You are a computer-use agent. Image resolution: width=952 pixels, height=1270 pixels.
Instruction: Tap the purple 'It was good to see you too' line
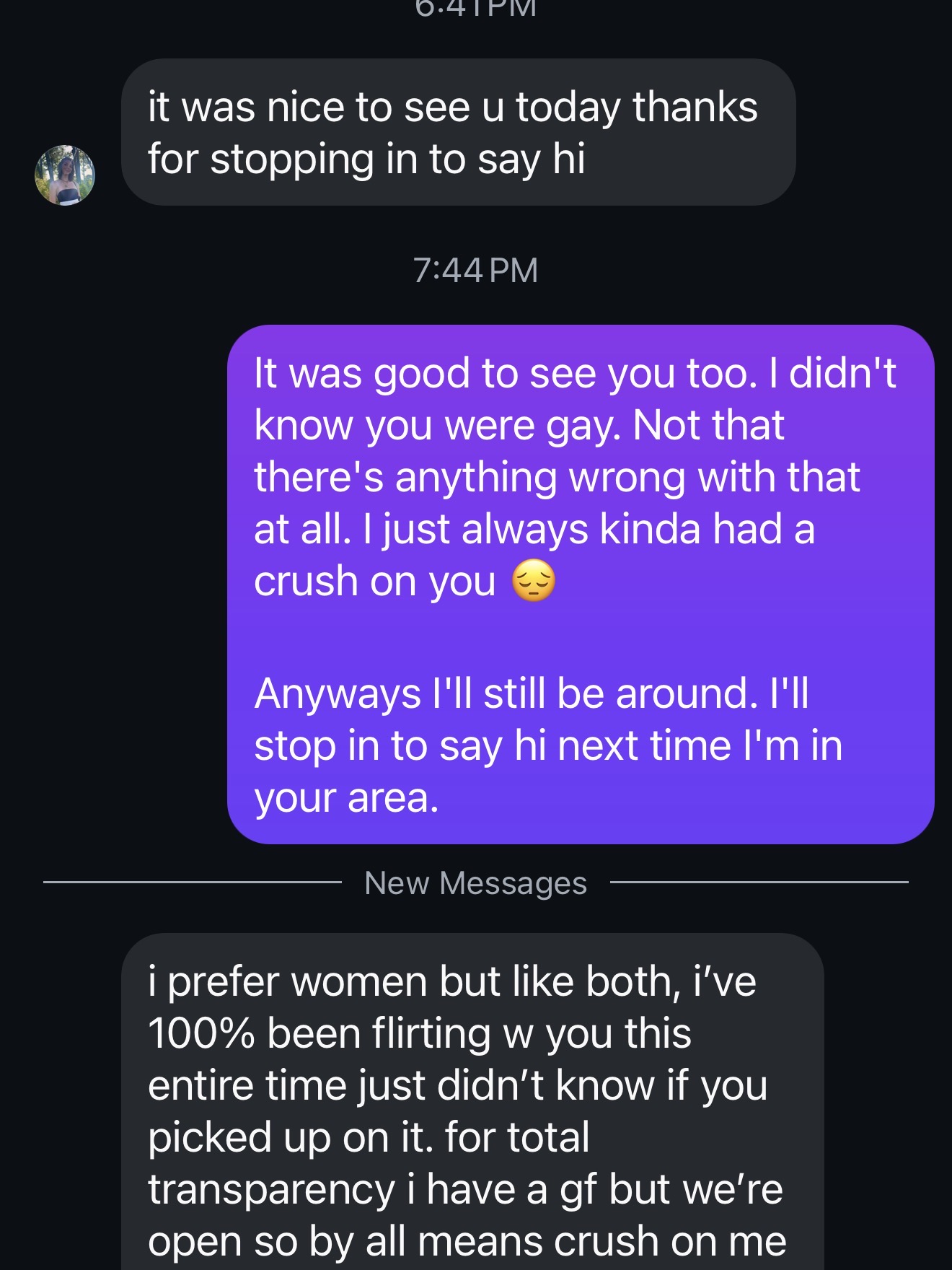(x=574, y=374)
